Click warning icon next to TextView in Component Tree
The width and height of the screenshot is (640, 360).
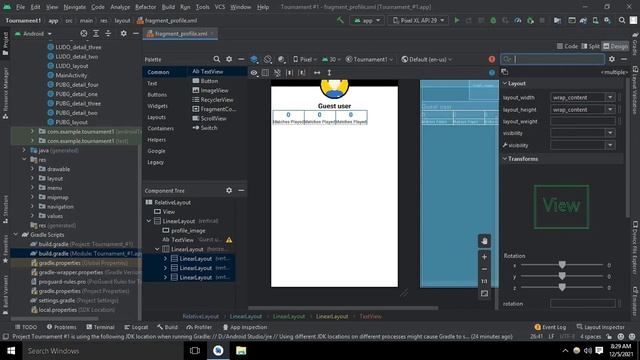pyautogui.click(x=229, y=240)
